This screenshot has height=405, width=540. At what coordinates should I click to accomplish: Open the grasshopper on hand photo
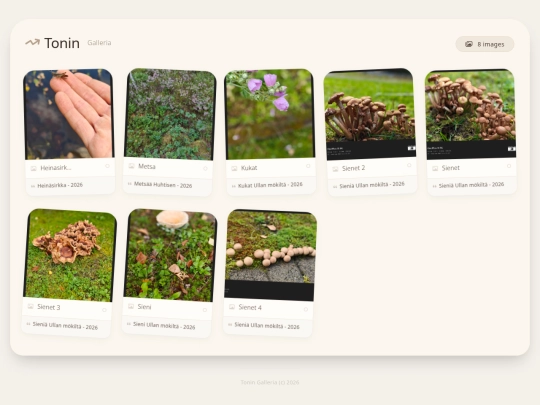point(69,114)
